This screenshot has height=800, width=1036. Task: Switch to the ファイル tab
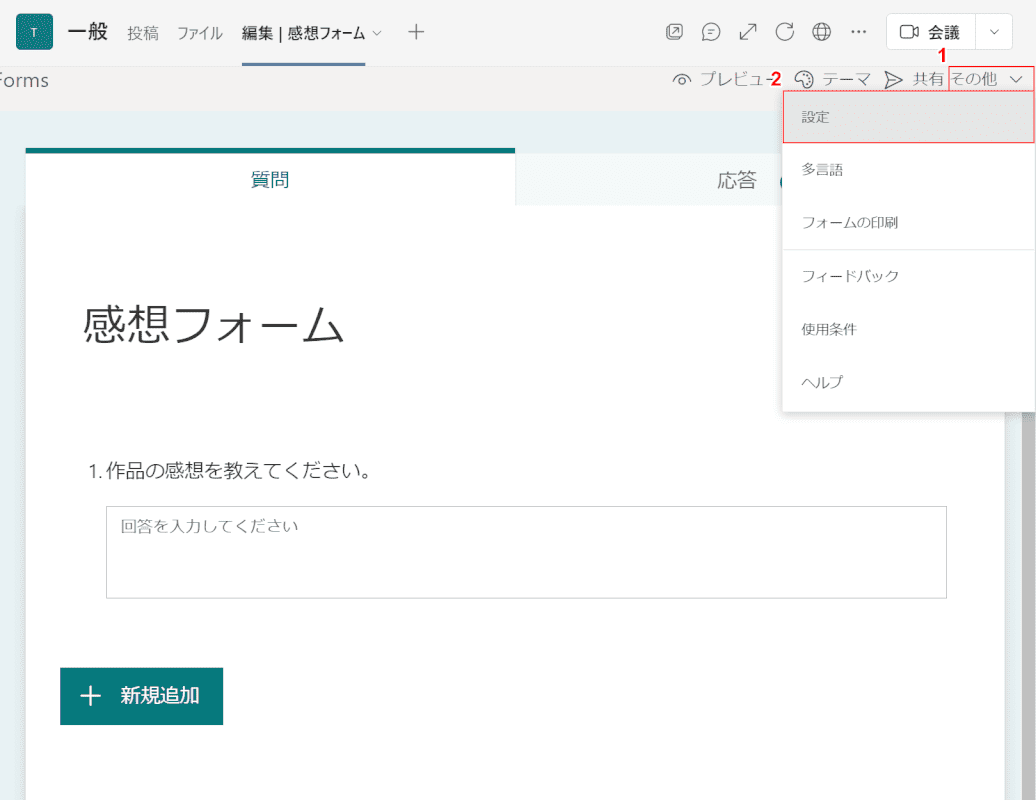pyautogui.click(x=200, y=33)
